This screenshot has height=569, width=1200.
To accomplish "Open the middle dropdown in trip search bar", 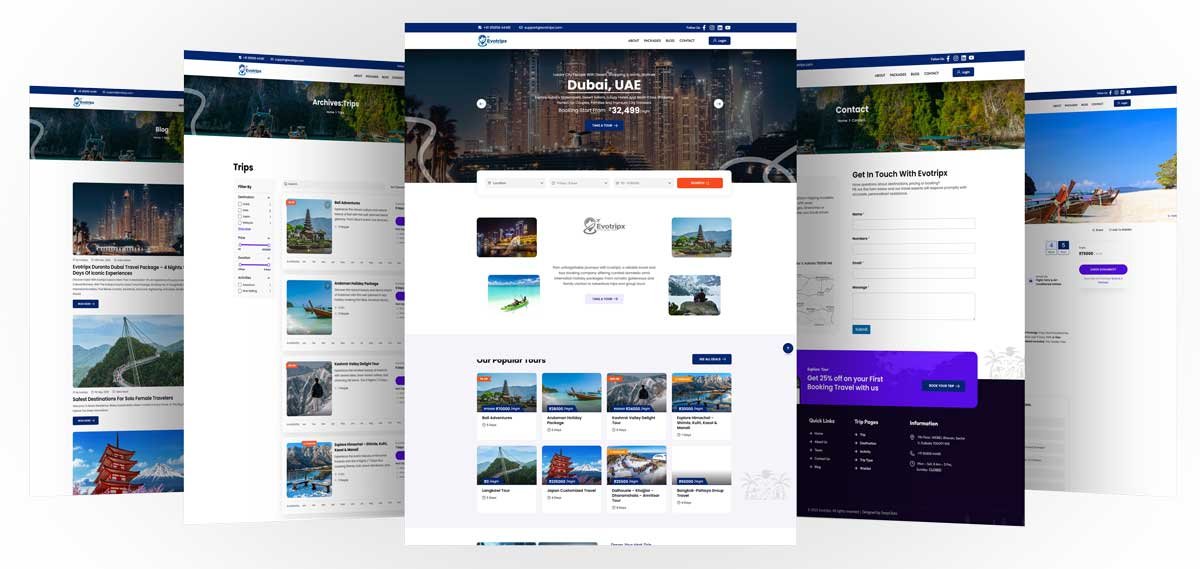I will [x=578, y=183].
